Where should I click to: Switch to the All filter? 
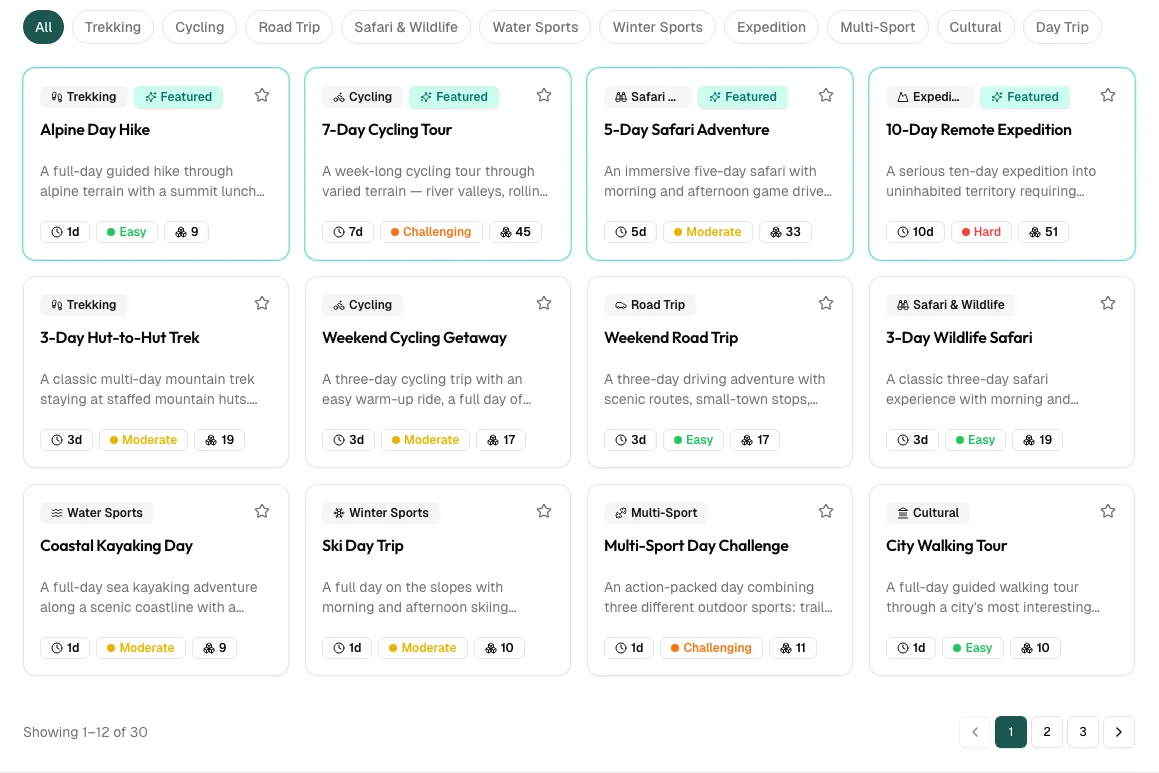(x=43, y=27)
